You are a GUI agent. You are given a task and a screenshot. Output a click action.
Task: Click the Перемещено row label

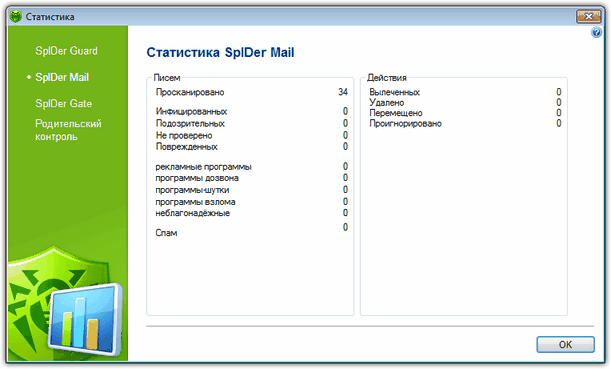click(396, 113)
